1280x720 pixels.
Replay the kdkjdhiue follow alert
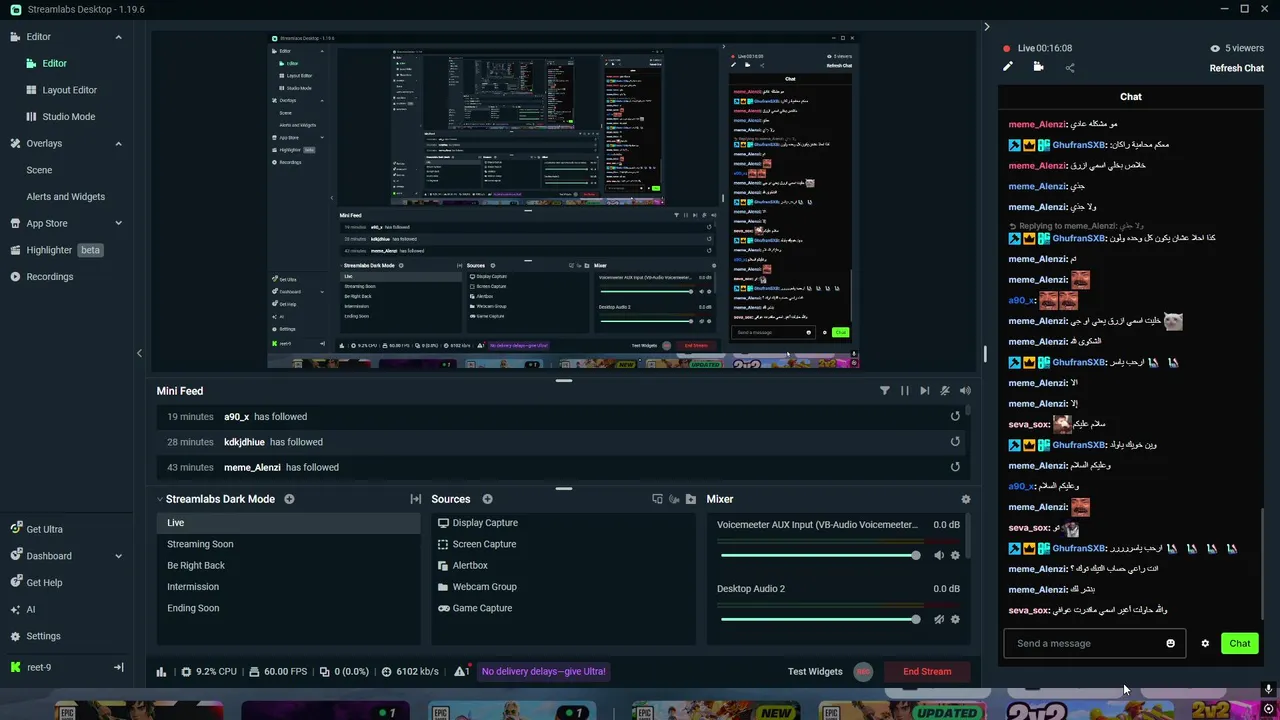(955, 441)
